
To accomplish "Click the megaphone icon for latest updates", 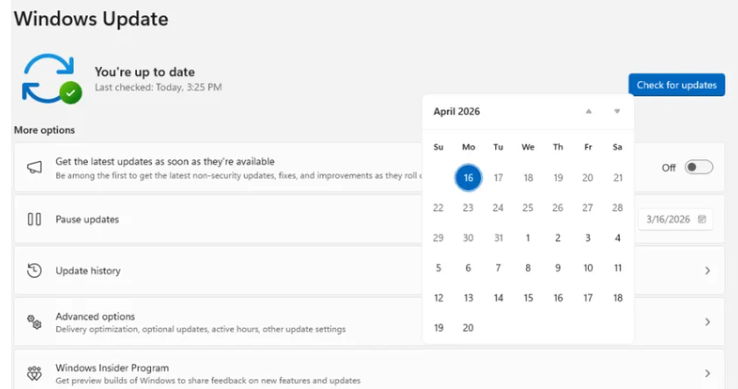I will [x=34, y=167].
